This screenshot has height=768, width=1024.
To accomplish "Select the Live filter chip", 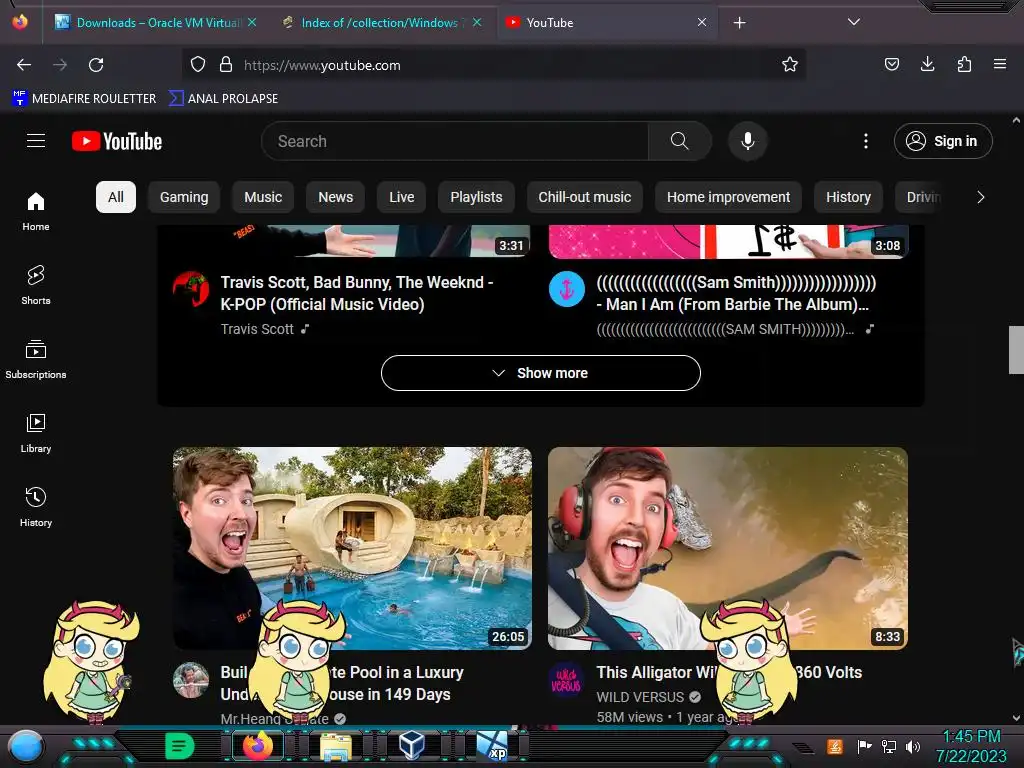I will click(x=402, y=197).
